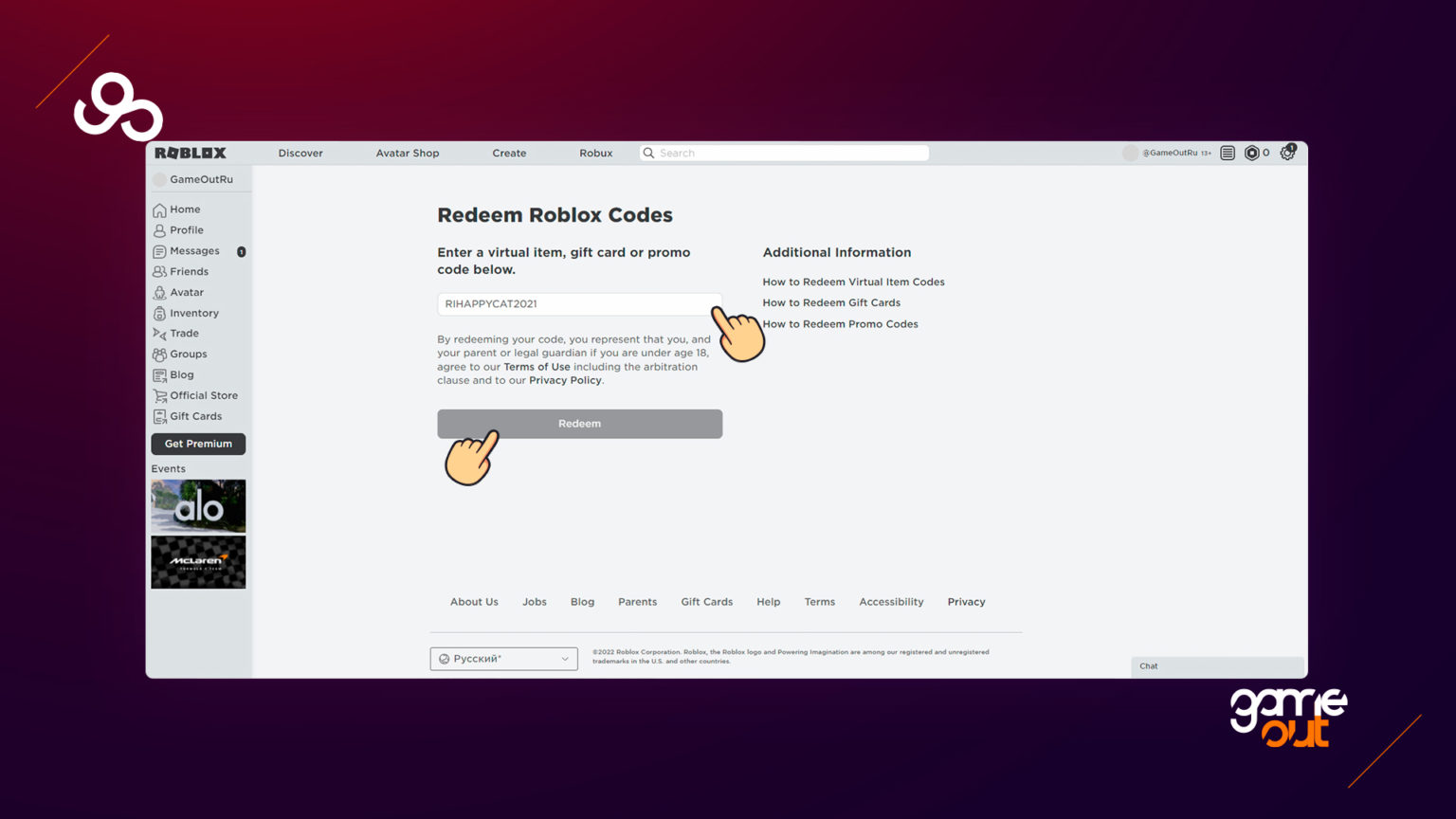1456x819 pixels.
Task: Open the Home sidebar icon
Action: coord(159,209)
